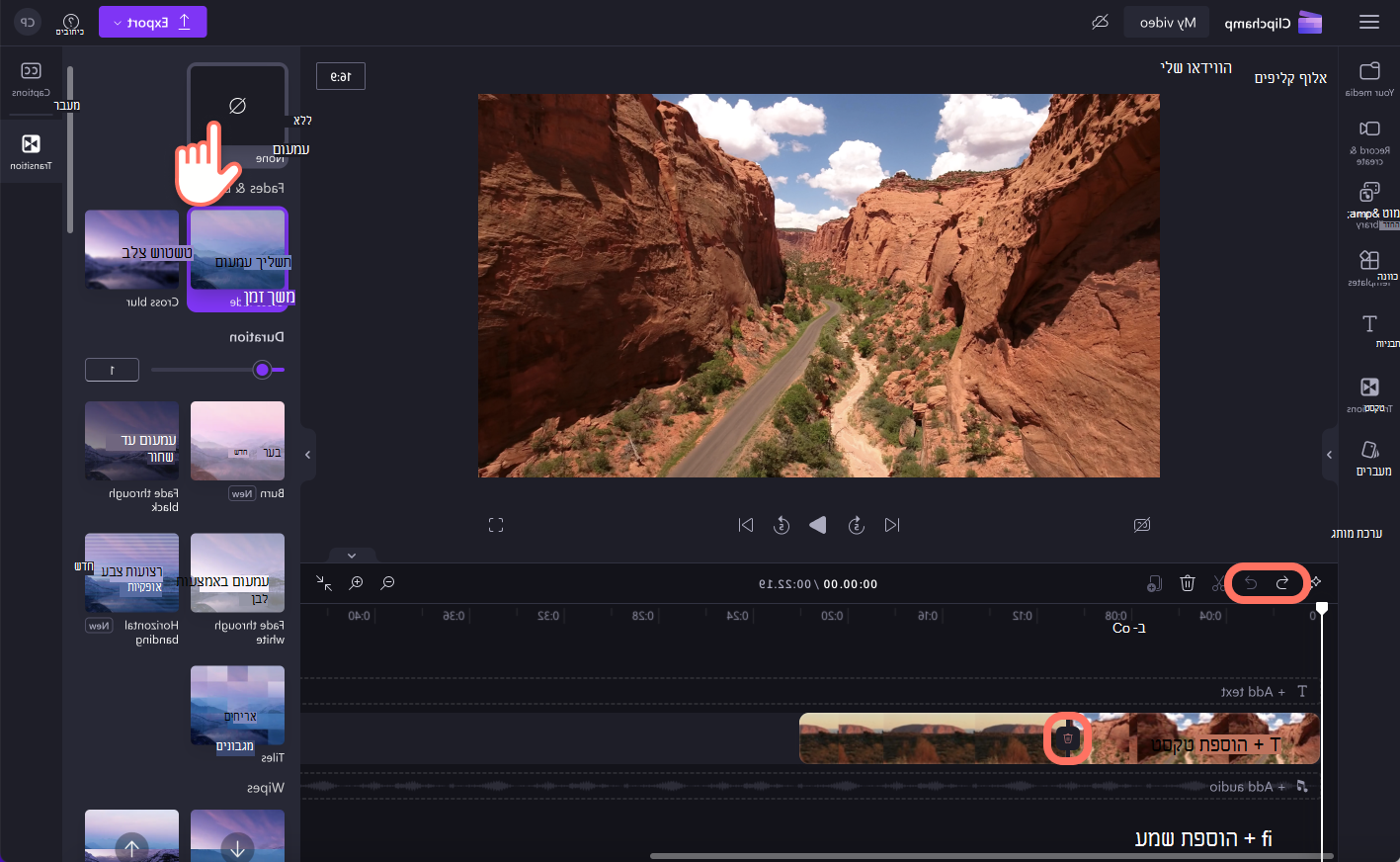The image size is (1400, 862).
Task: Click the scissors split icon
Action: (x=1218, y=583)
